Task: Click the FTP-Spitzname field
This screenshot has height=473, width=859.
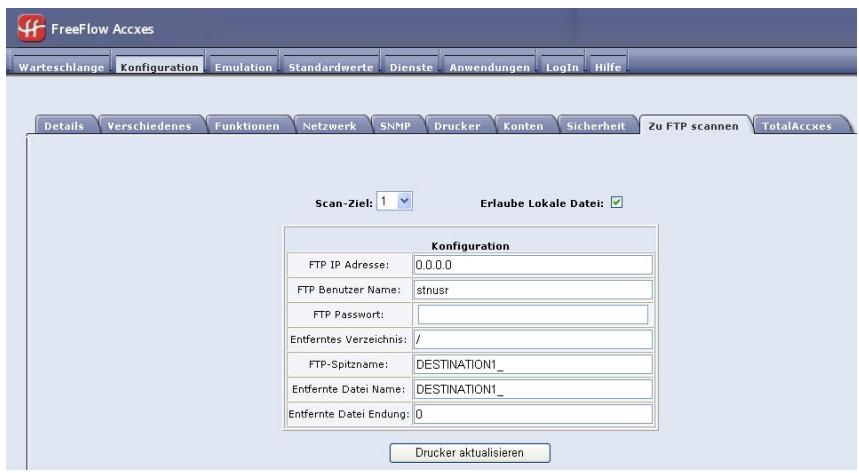Action: click(532, 364)
